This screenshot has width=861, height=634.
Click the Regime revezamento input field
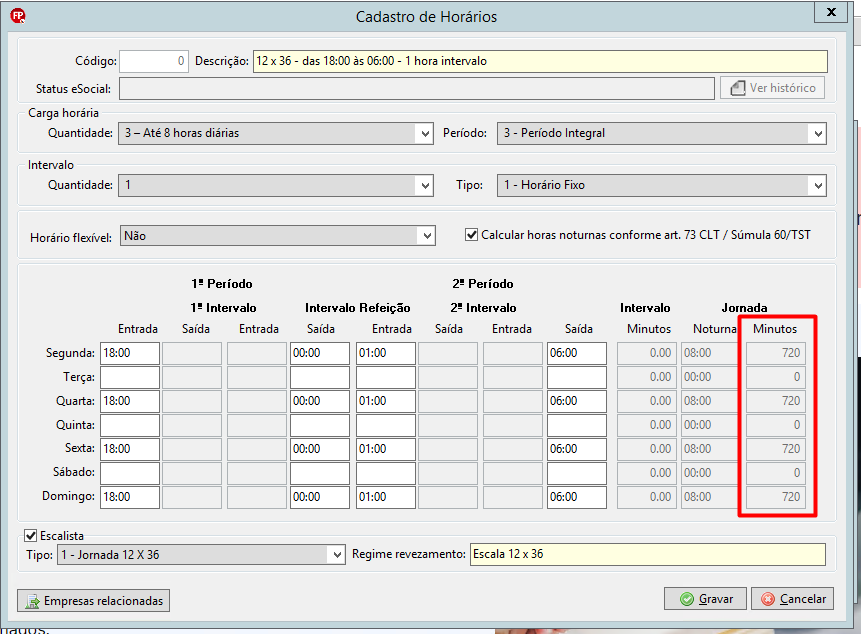pos(648,554)
